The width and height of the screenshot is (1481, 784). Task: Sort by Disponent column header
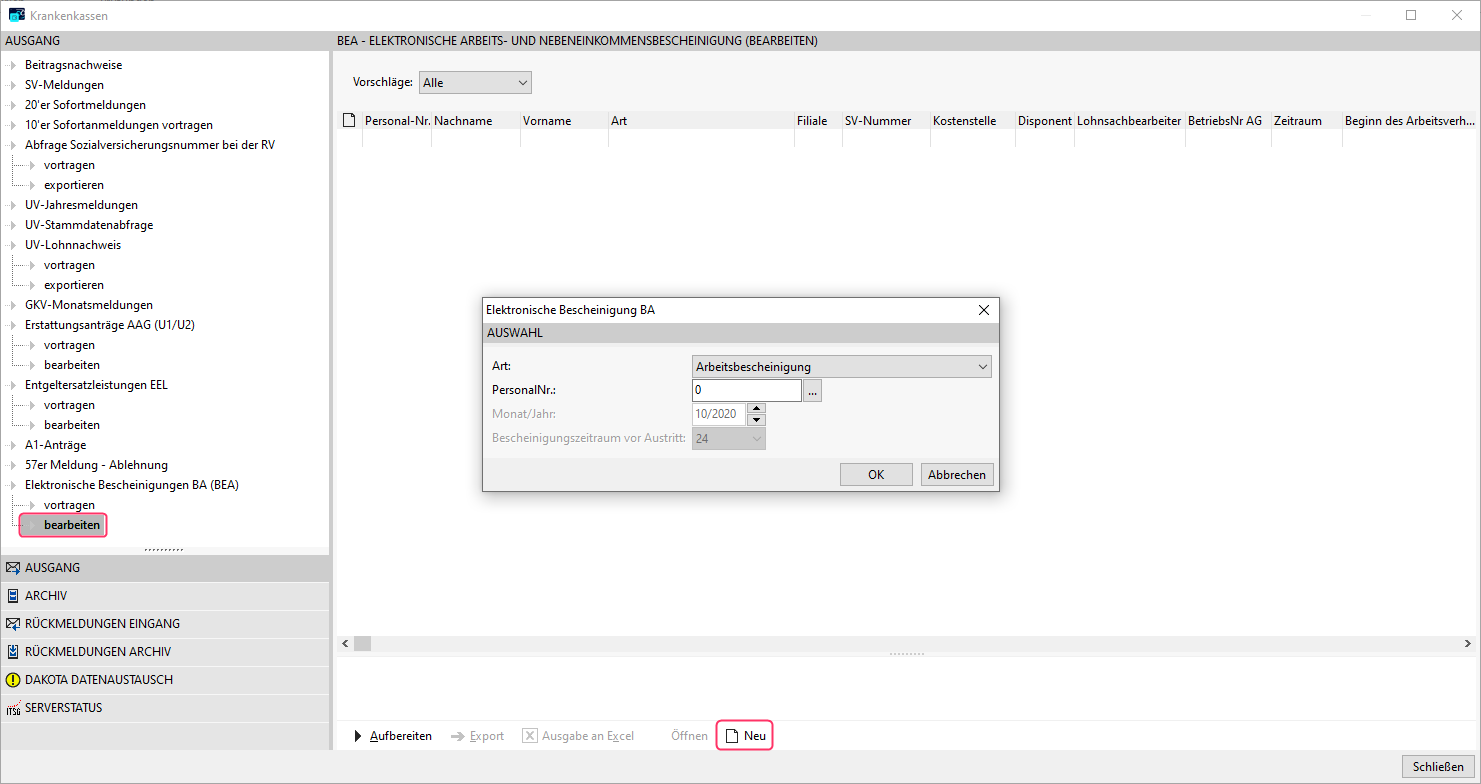[1045, 121]
